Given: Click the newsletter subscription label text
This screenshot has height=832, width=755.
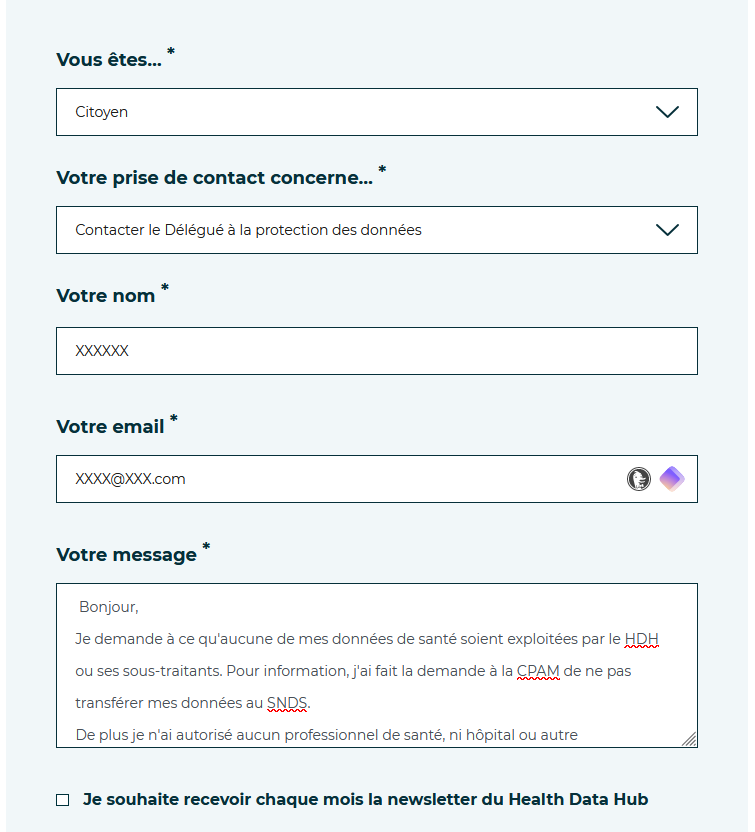Looking at the screenshot, I should click(365, 799).
